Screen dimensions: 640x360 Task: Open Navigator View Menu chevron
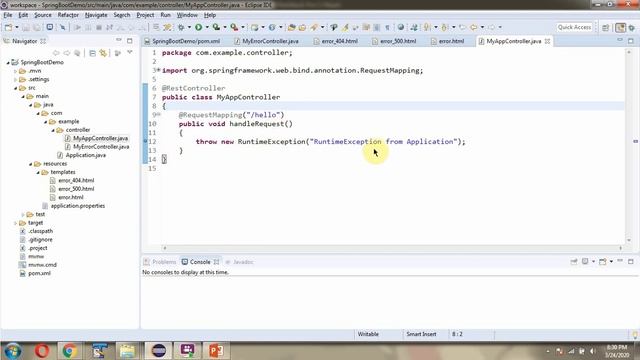click(130, 53)
